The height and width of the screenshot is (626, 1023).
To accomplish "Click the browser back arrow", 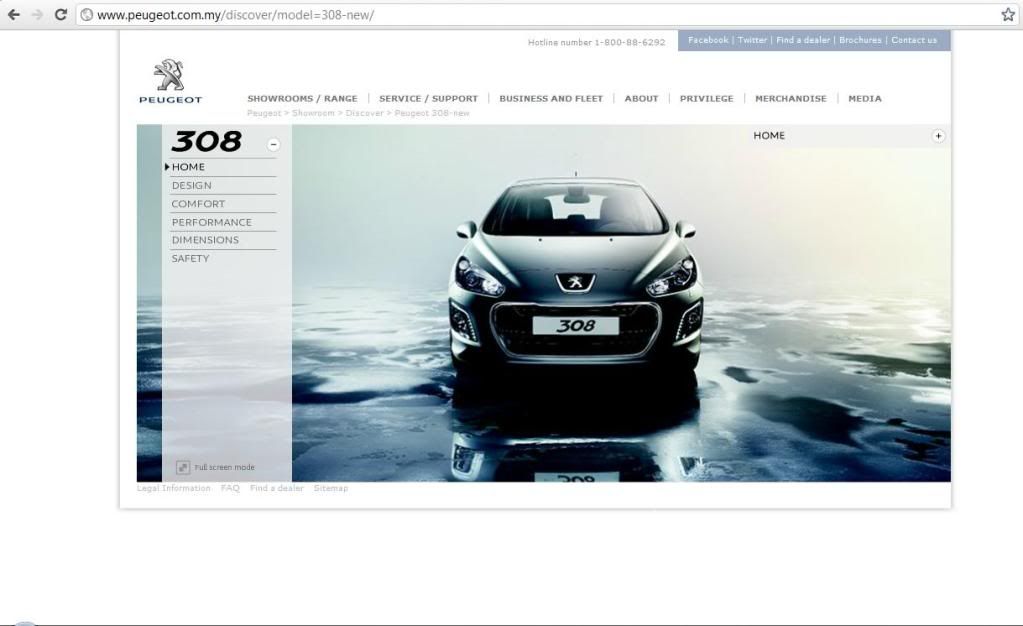I will pyautogui.click(x=13, y=15).
